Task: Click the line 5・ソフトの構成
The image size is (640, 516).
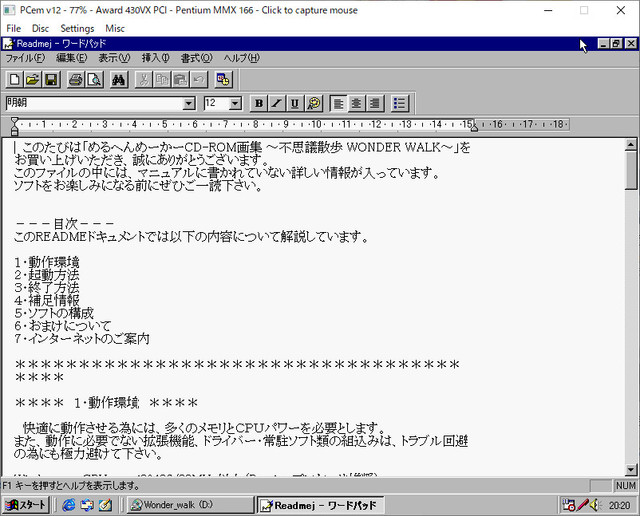Action: point(54,313)
